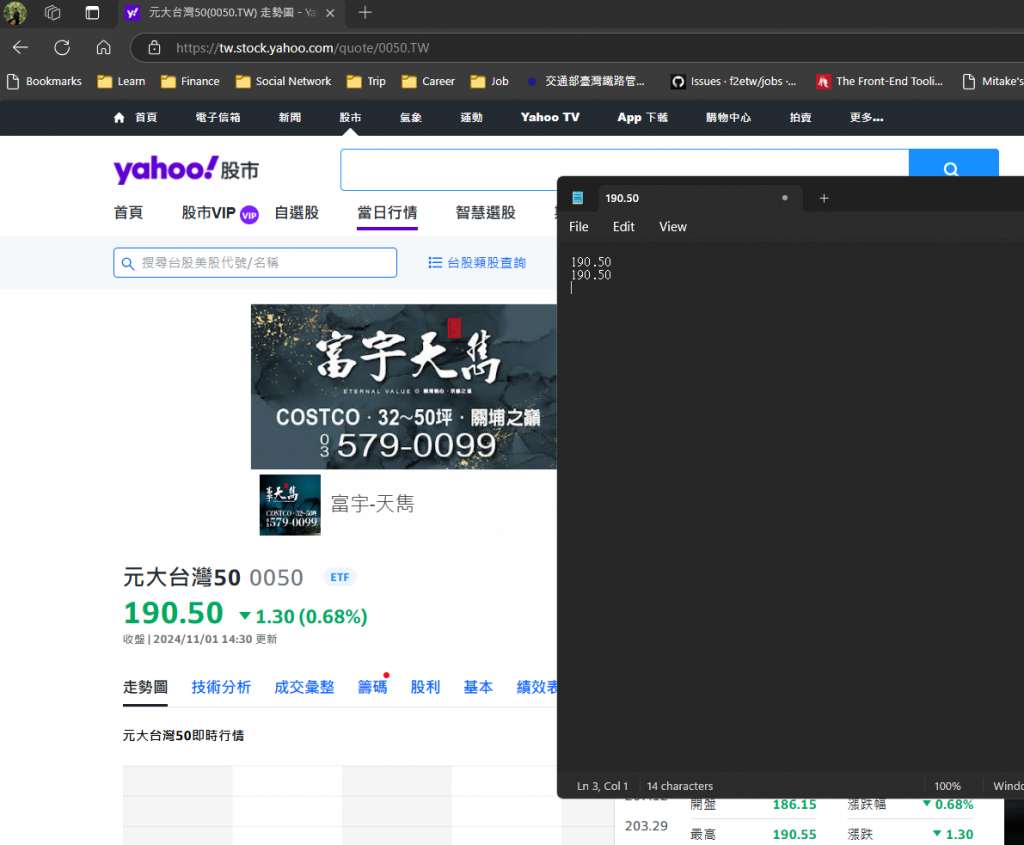
Task: Click the Notepad 100% zoom indicator
Action: point(948,786)
